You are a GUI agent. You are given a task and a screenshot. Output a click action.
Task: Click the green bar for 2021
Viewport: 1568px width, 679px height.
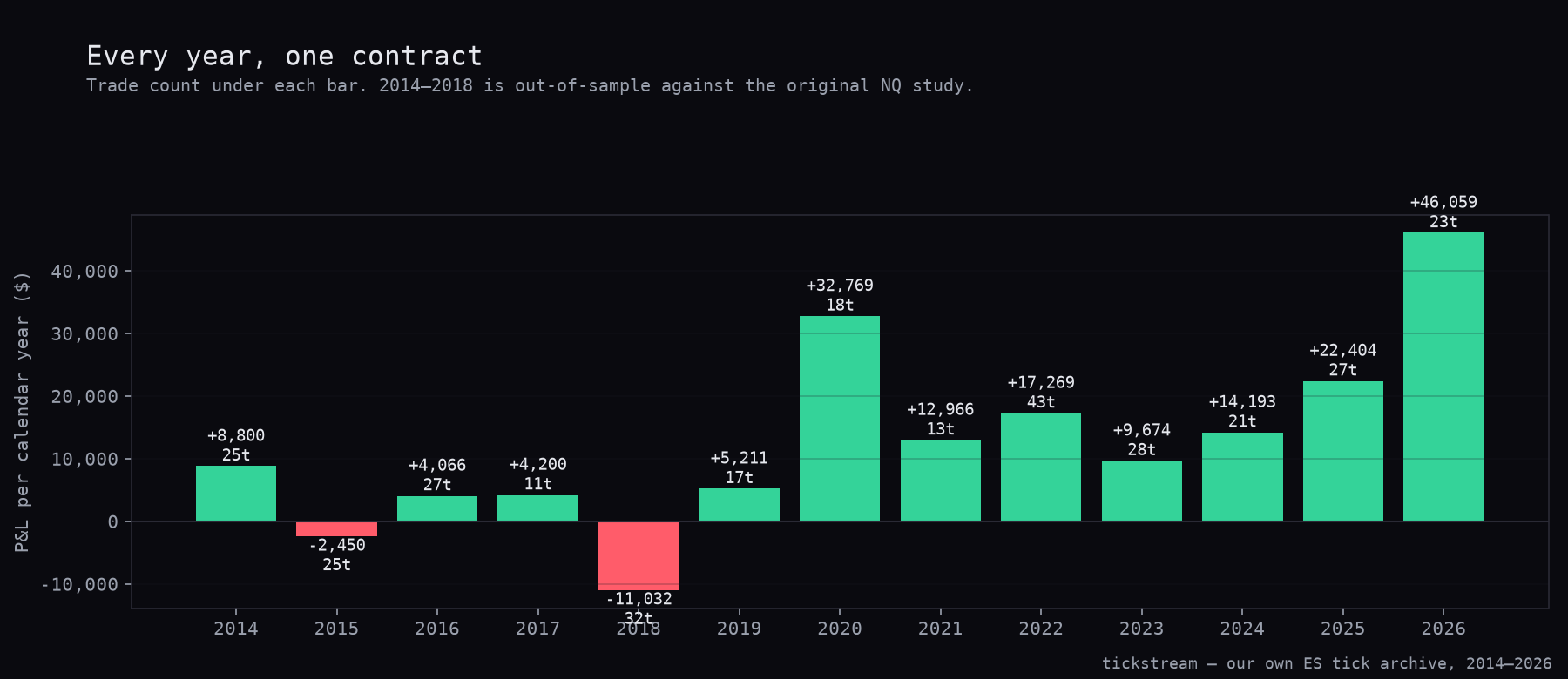(941, 481)
